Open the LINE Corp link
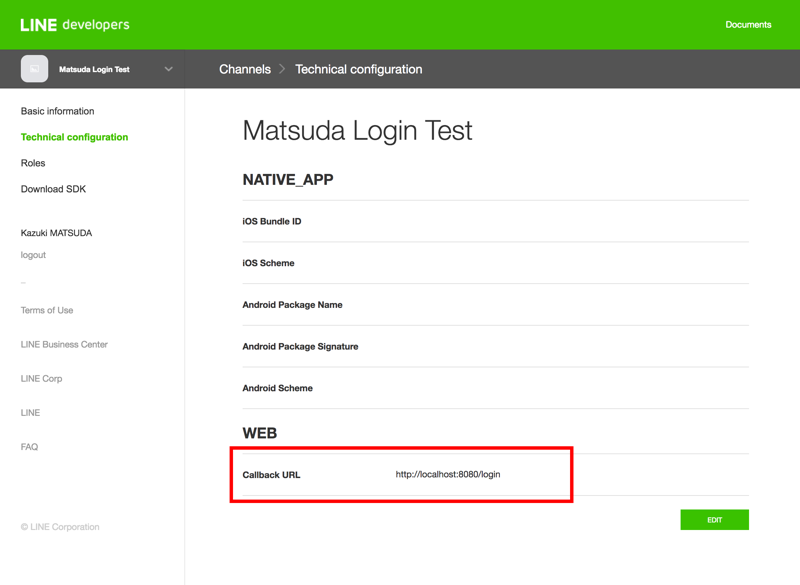 click(41, 378)
